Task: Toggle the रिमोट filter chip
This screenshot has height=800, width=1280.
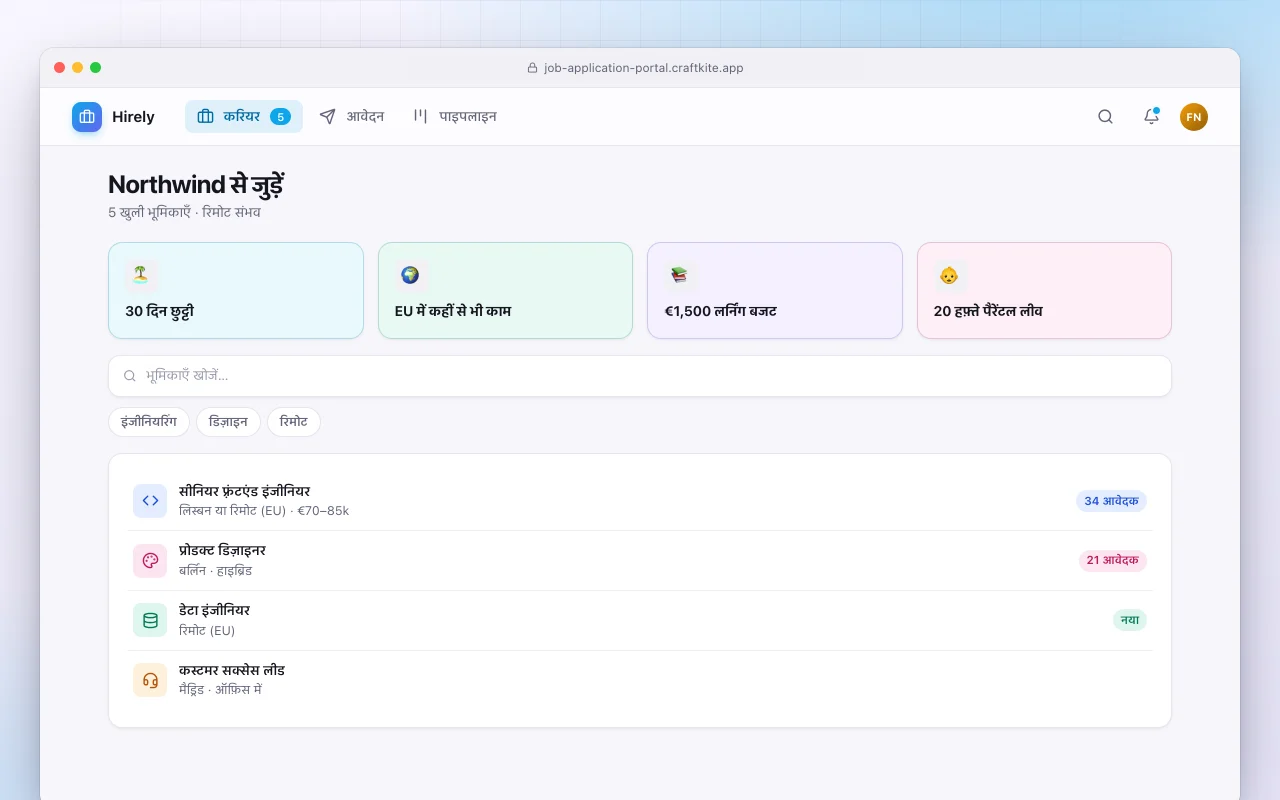Action: point(294,422)
